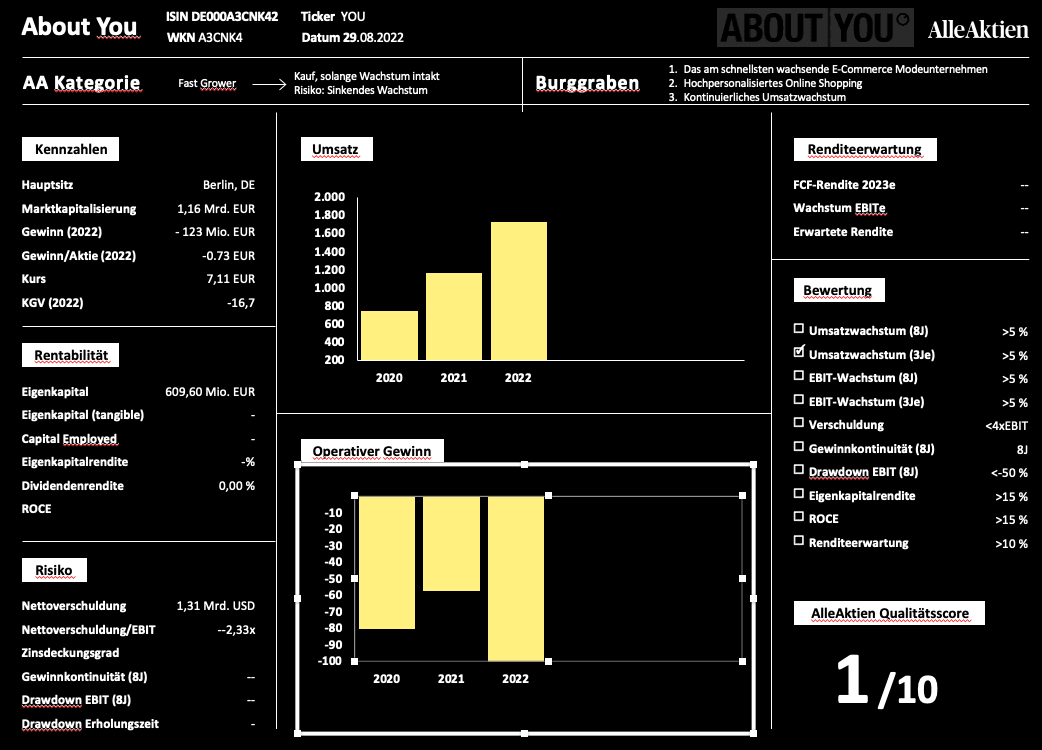Image resolution: width=1042 pixels, height=750 pixels.
Task: Enable the EBIT-Wachstum (3Je) checkbox
Action: point(799,399)
